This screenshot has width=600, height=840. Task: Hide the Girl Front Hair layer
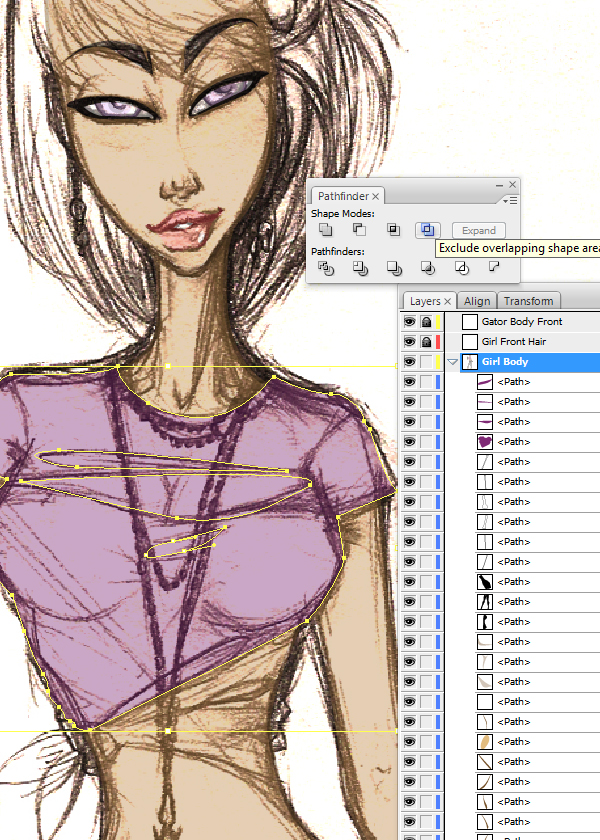point(410,342)
